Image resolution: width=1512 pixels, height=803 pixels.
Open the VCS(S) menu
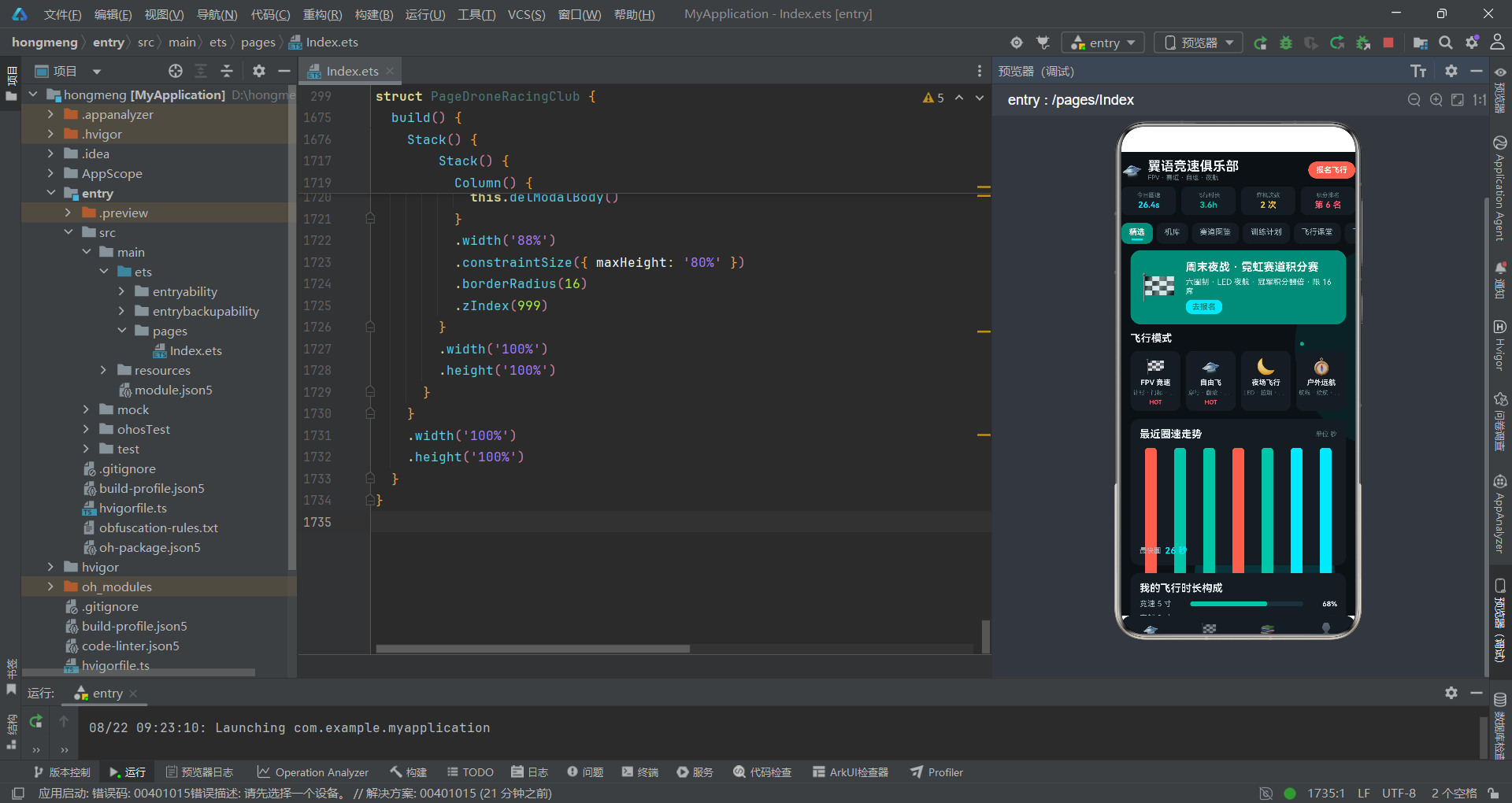click(526, 14)
